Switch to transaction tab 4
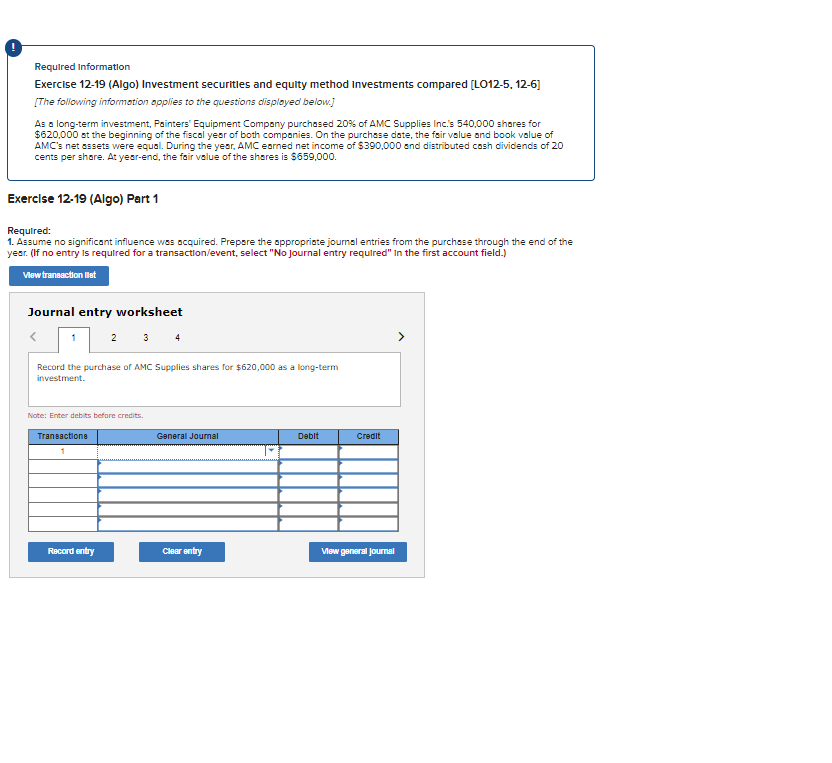The height and width of the screenshot is (763, 832). (177, 338)
